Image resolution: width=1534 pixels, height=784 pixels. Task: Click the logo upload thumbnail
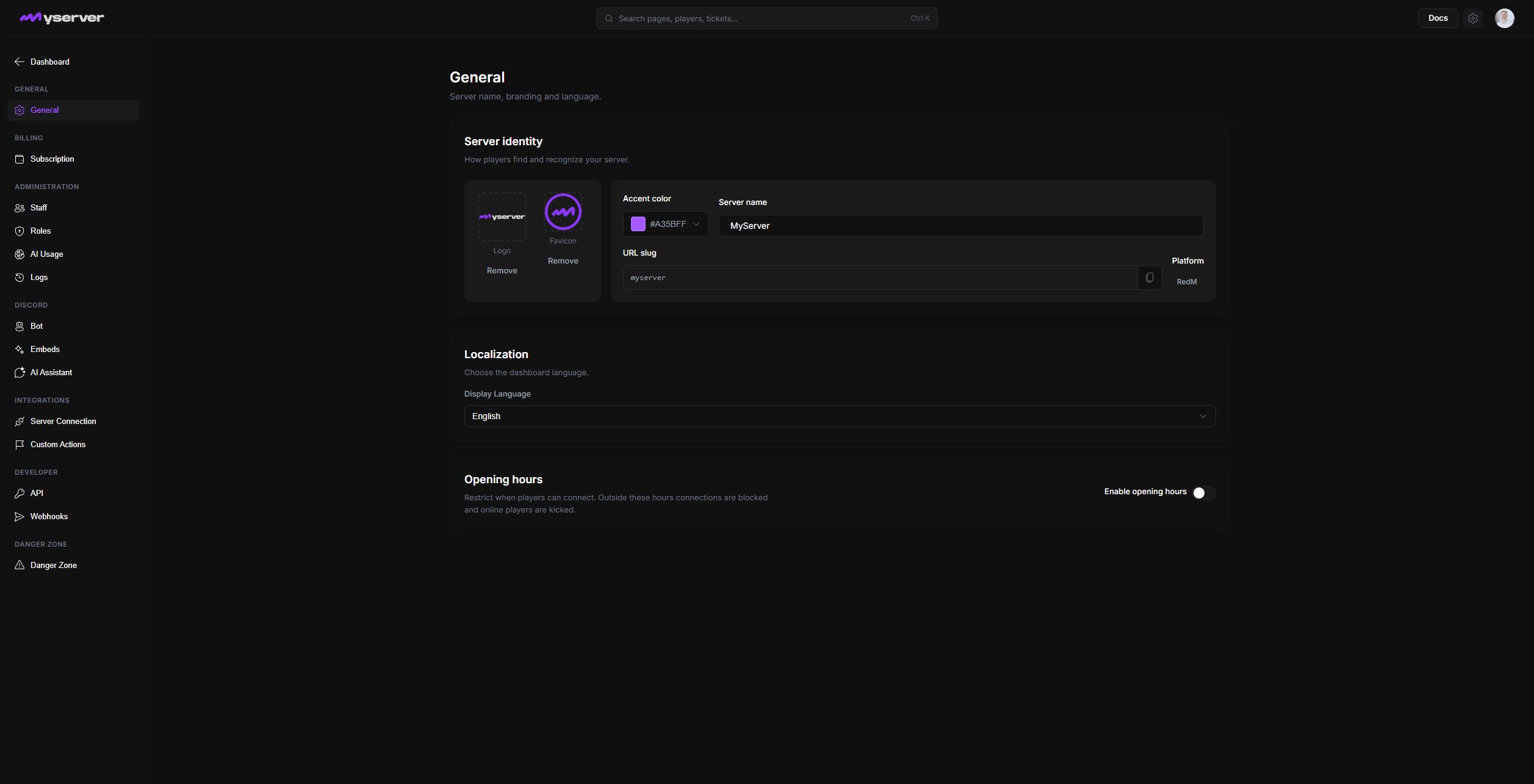pyautogui.click(x=502, y=217)
